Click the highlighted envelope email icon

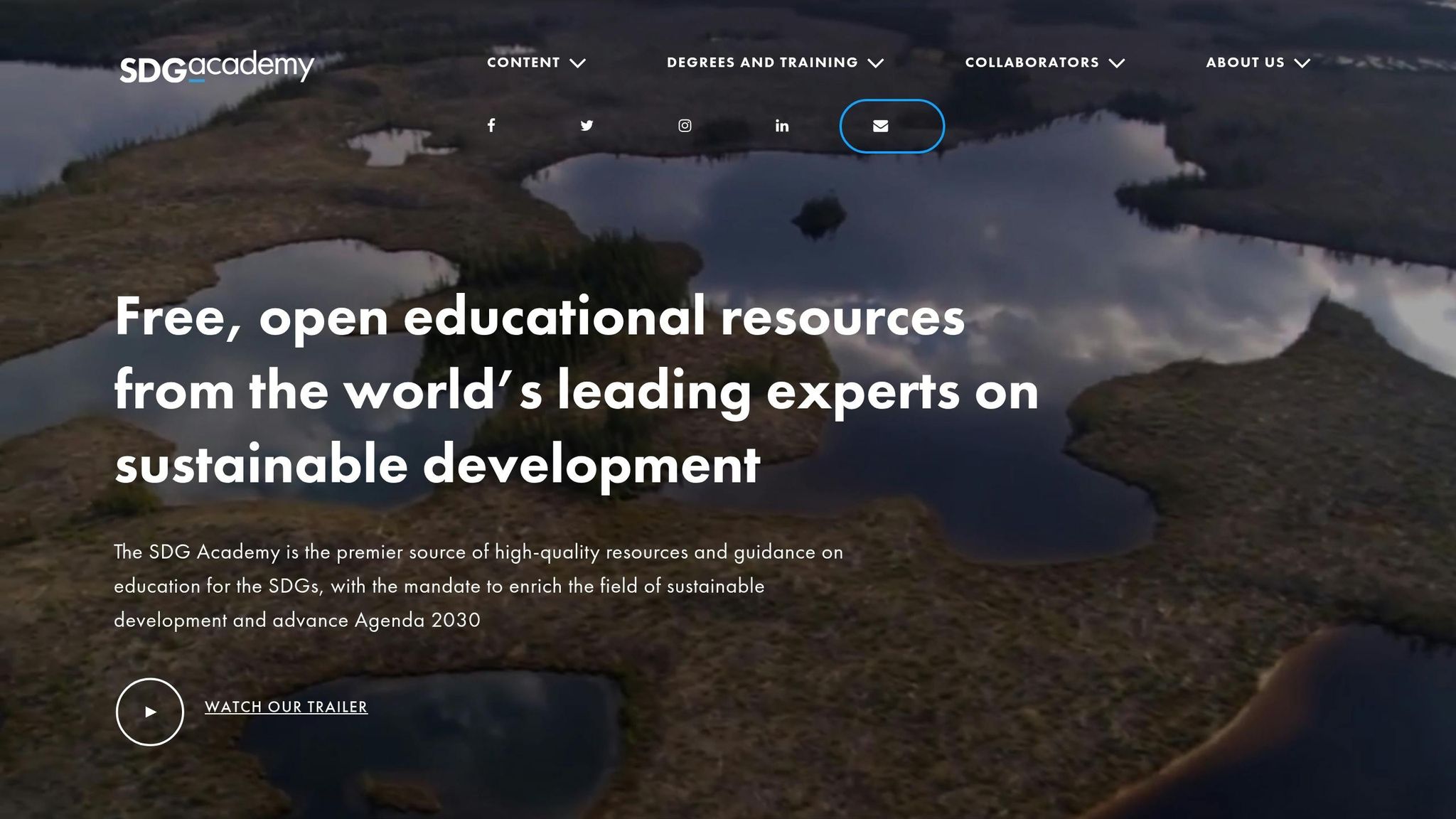[881, 126]
